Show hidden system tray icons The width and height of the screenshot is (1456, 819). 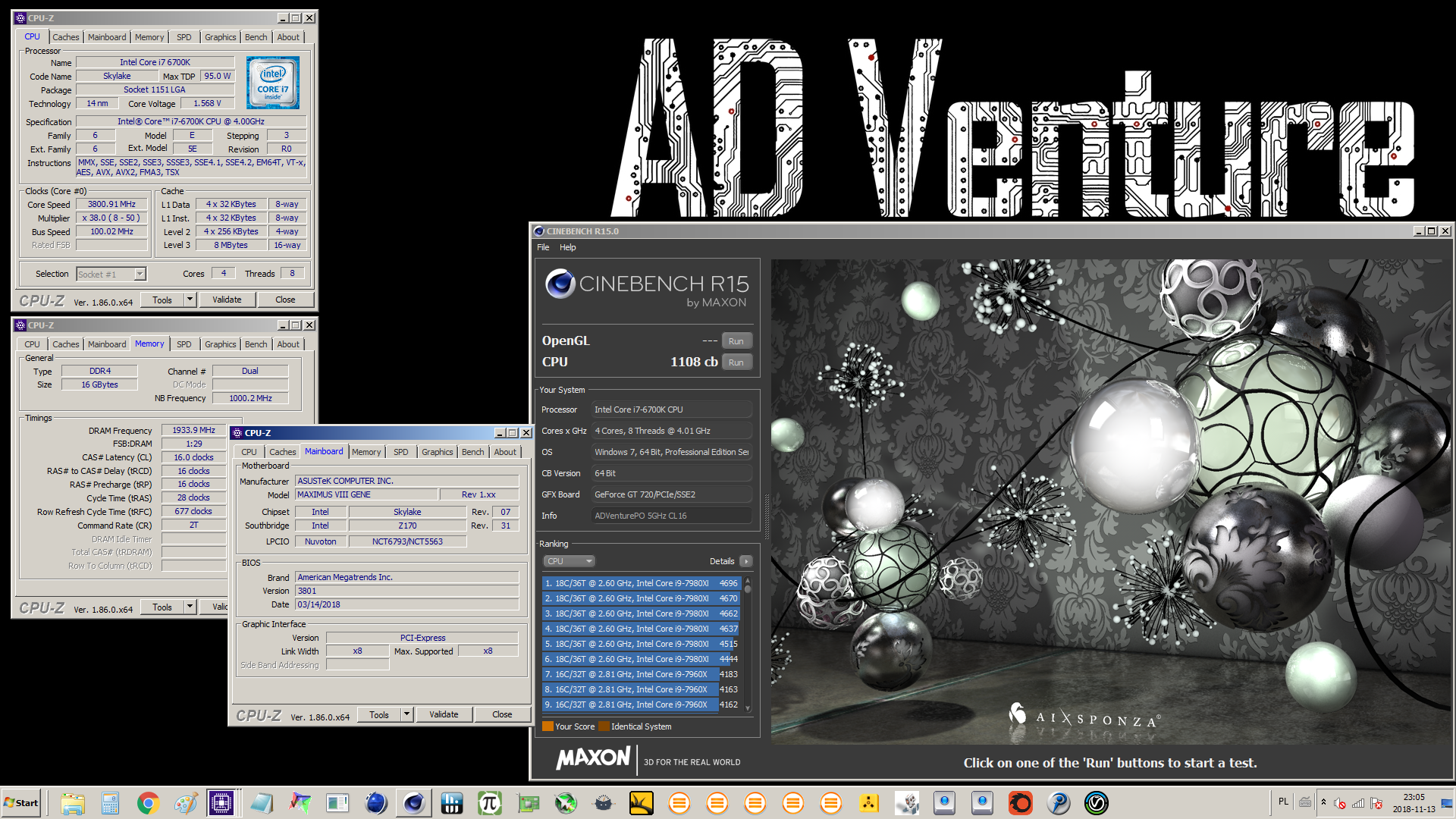(1323, 802)
